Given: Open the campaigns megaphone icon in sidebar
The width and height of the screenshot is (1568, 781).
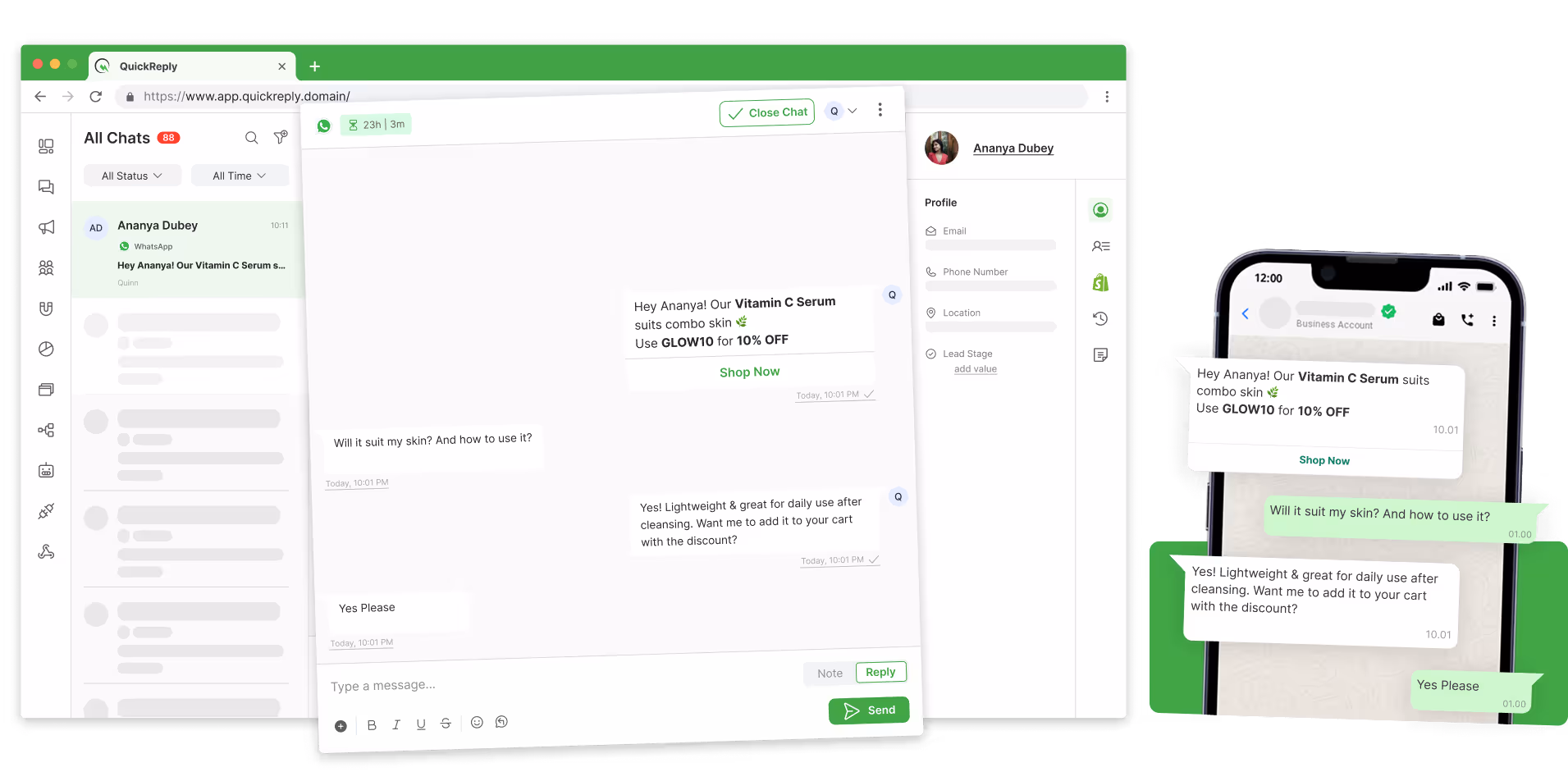Looking at the screenshot, I should [x=47, y=227].
